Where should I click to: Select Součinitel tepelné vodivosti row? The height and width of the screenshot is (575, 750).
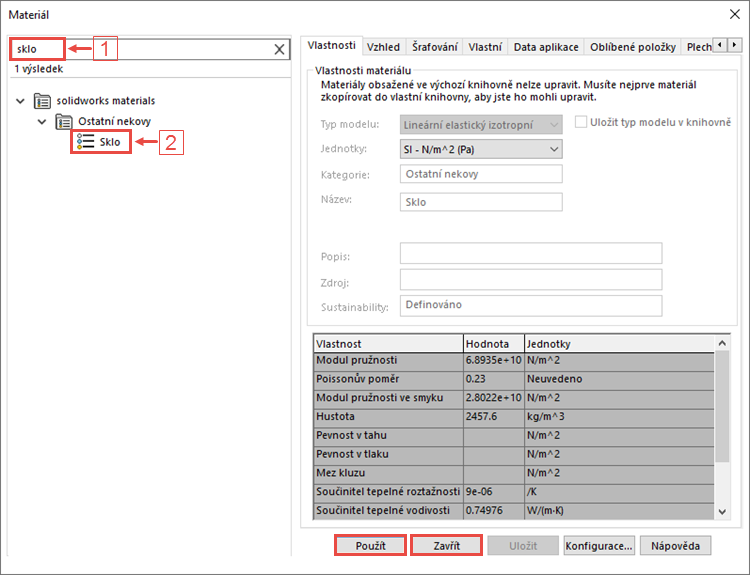[x=514, y=510]
